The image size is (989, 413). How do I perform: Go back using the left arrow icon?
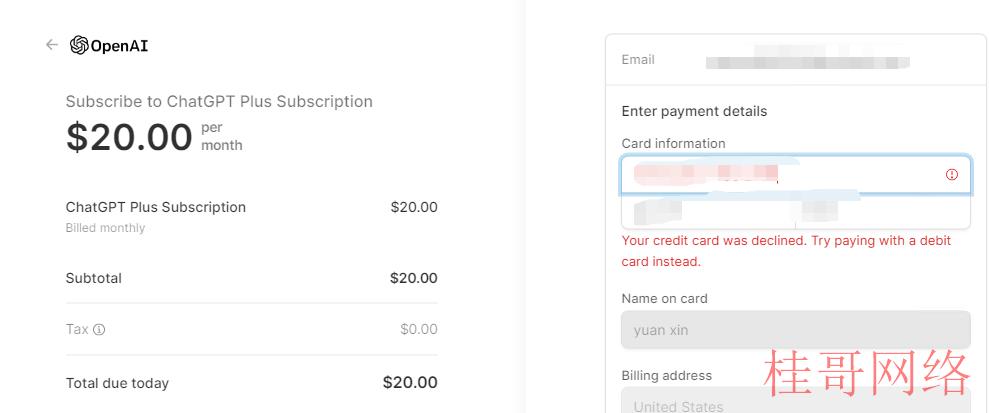point(52,45)
